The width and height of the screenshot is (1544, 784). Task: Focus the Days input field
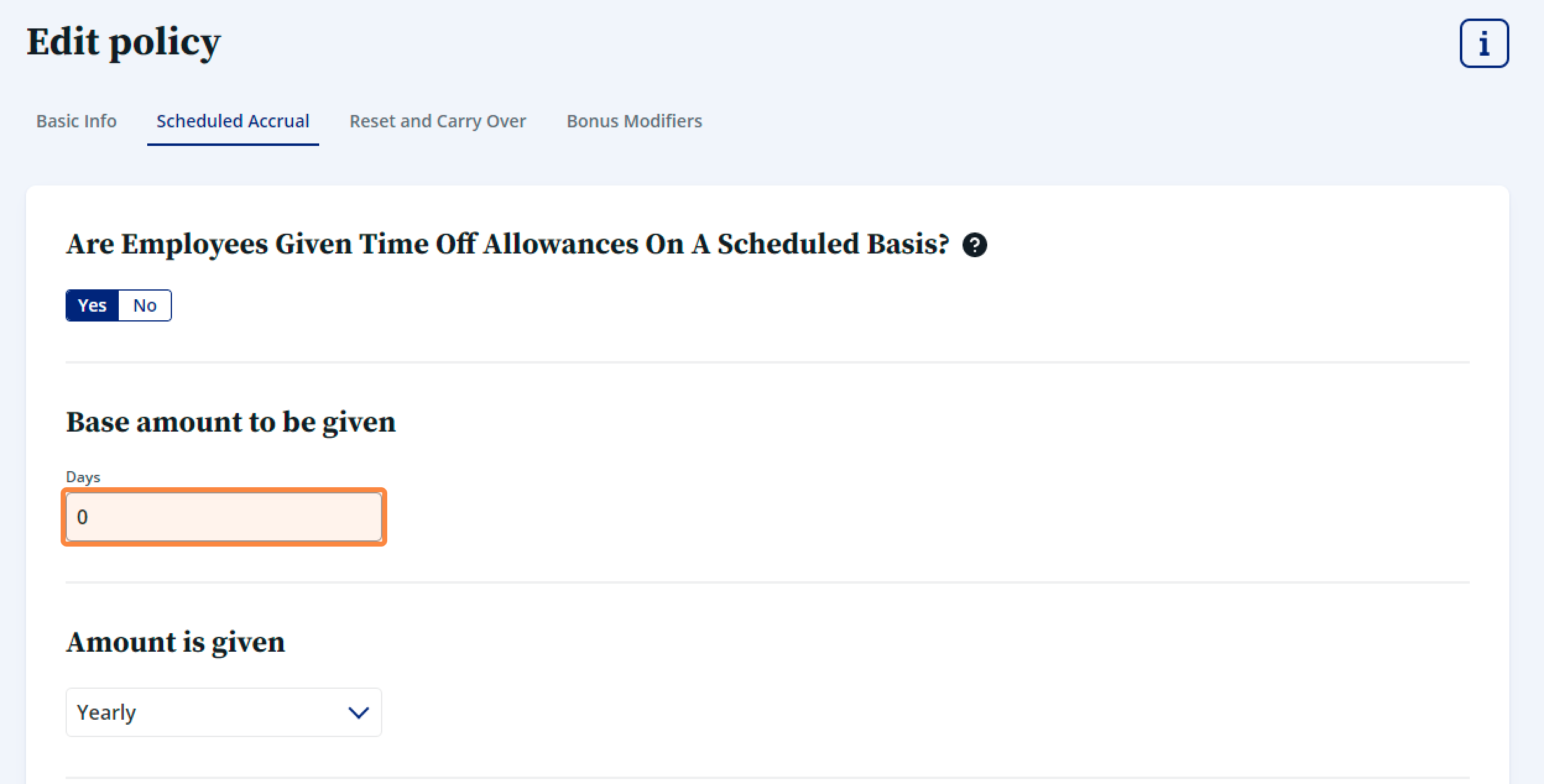click(224, 517)
